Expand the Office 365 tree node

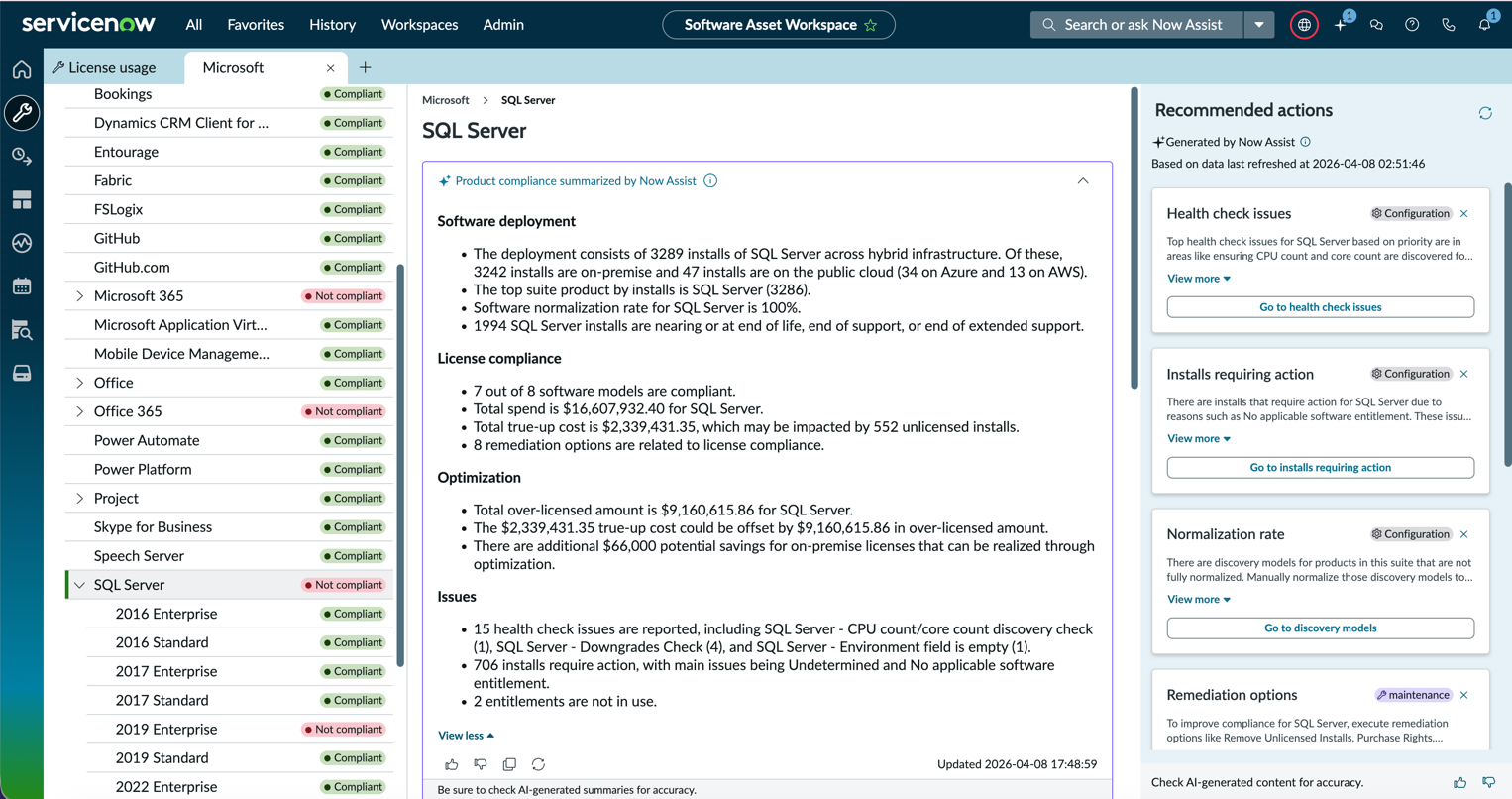tap(80, 411)
